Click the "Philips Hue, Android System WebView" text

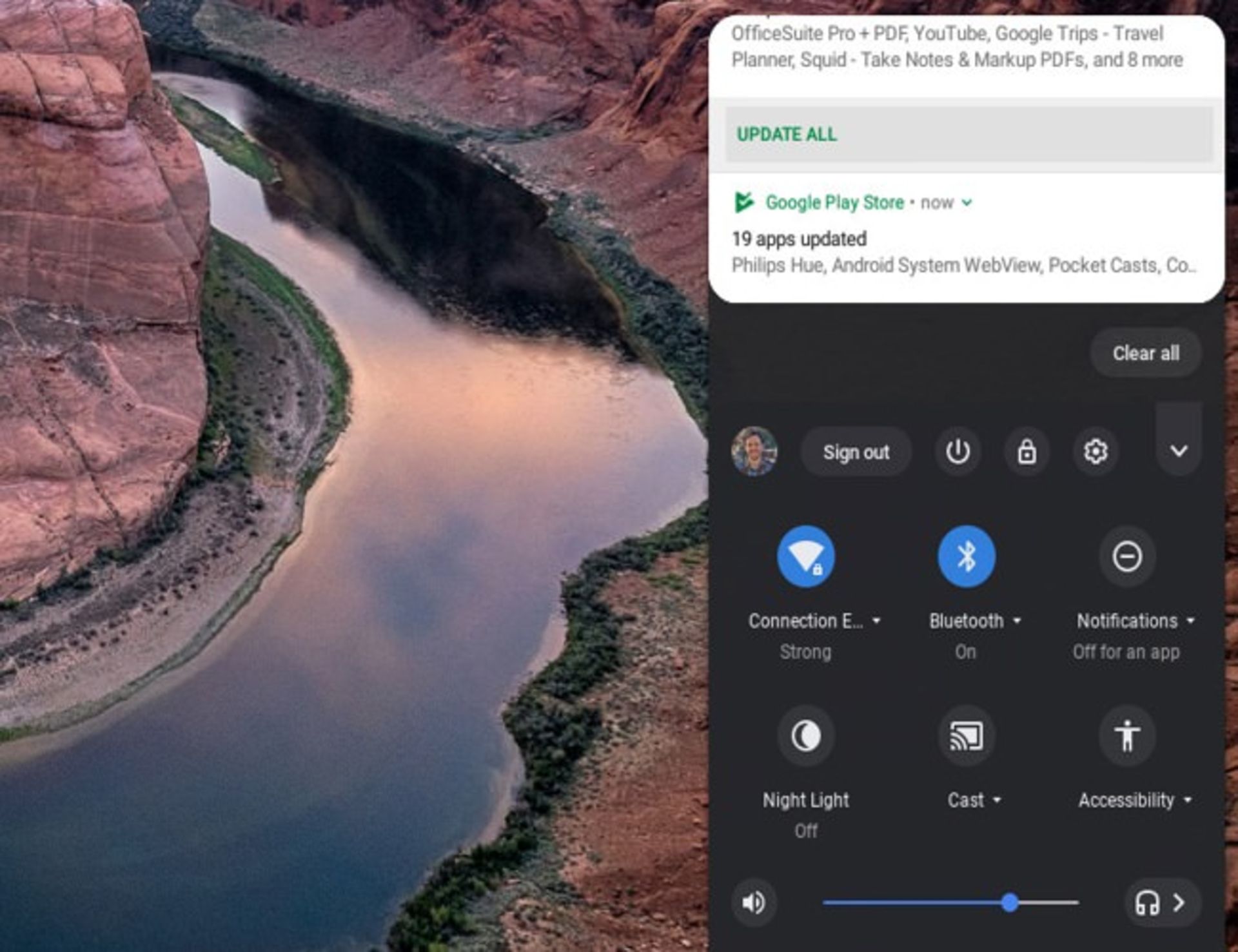pyautogui.click(x=886, y=266)
